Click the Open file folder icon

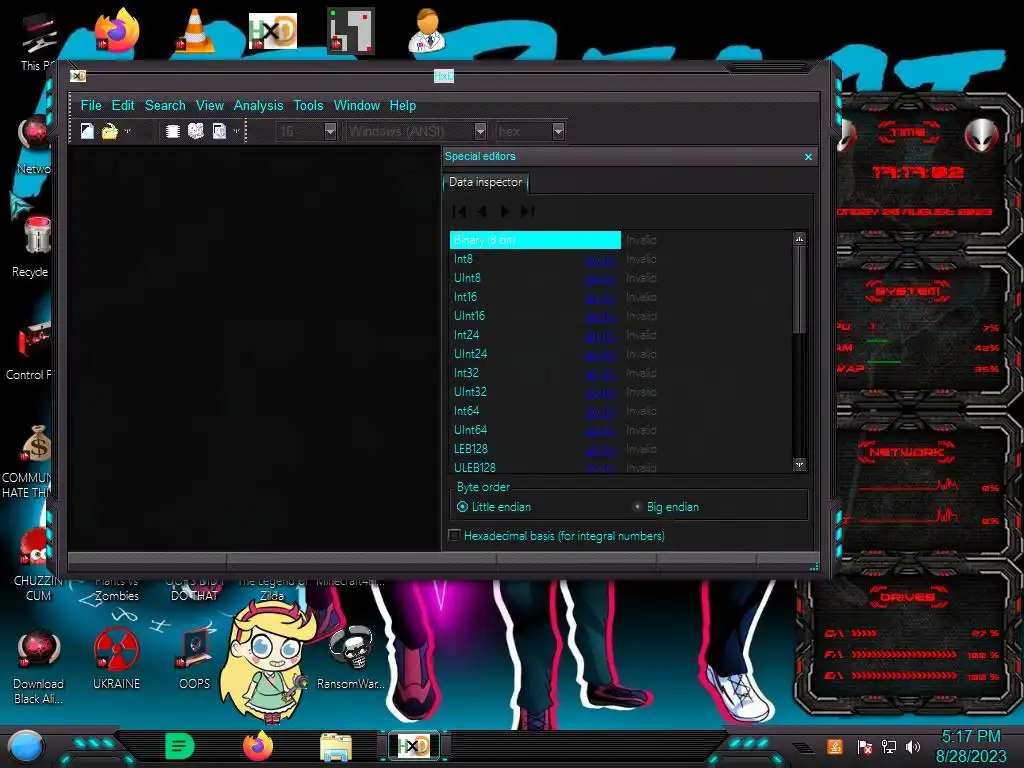tap(109, 131)
